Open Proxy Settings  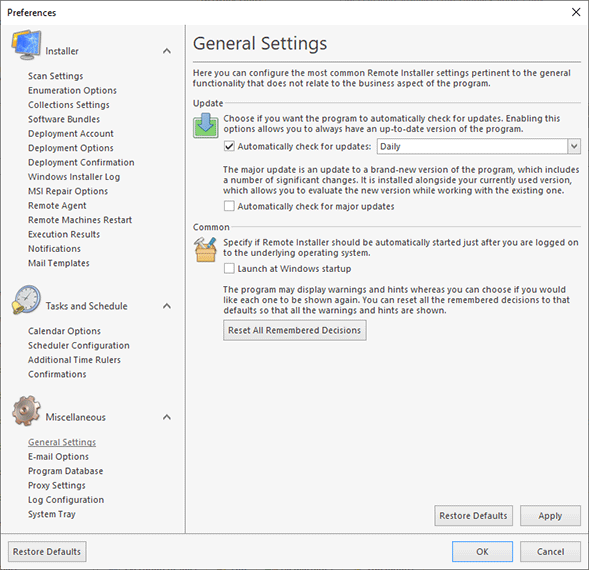(x=57, y=485)
